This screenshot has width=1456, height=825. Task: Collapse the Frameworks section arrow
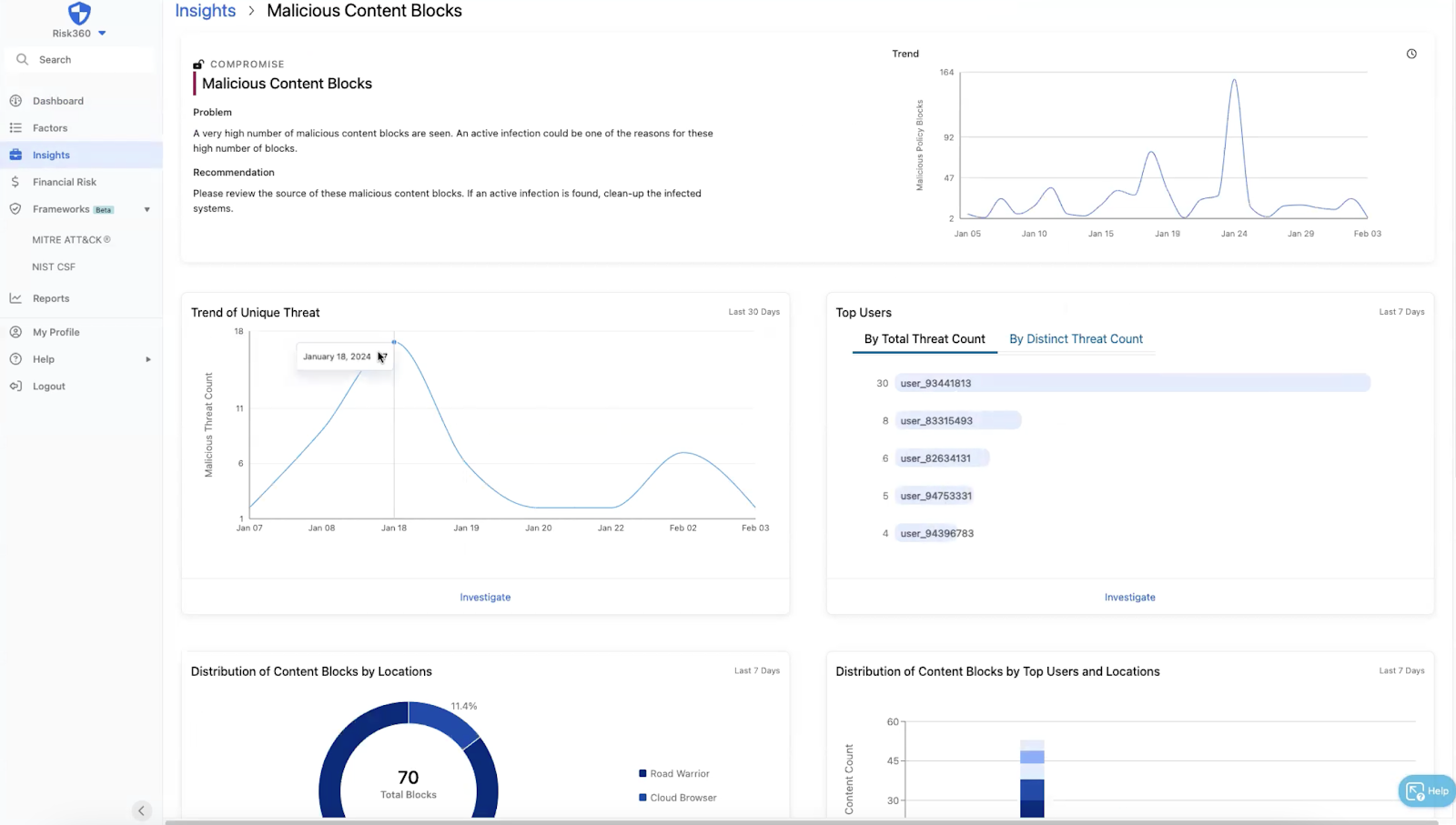pyautogui.click(x=147, y=210)
